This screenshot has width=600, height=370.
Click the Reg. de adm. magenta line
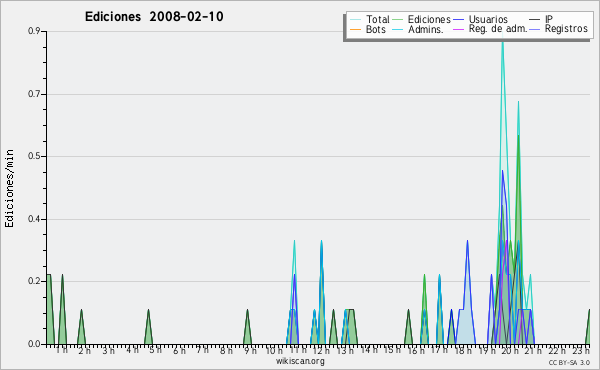458,29
